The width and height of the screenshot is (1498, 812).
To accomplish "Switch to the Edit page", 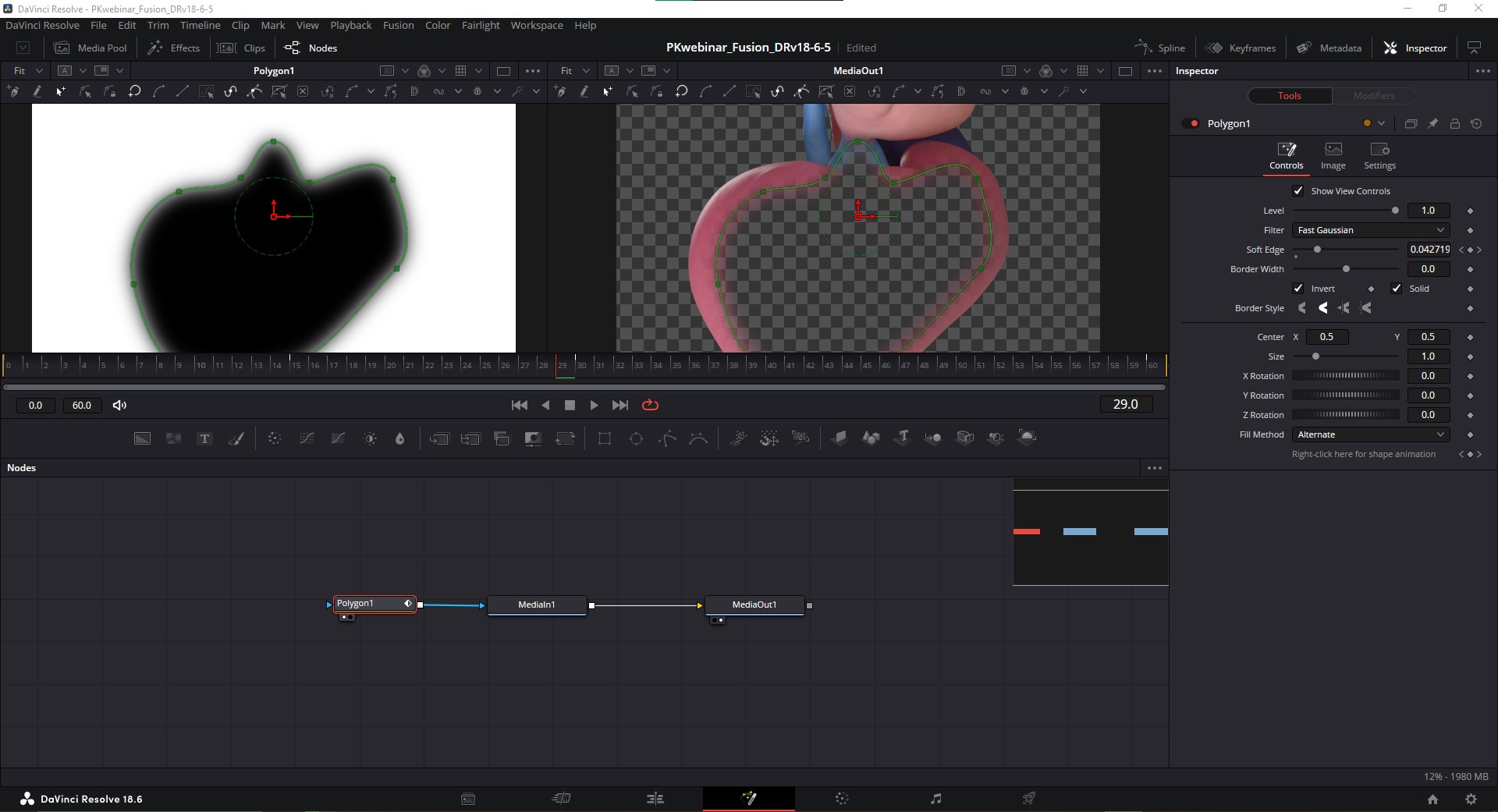I will [x=655, y=798].
